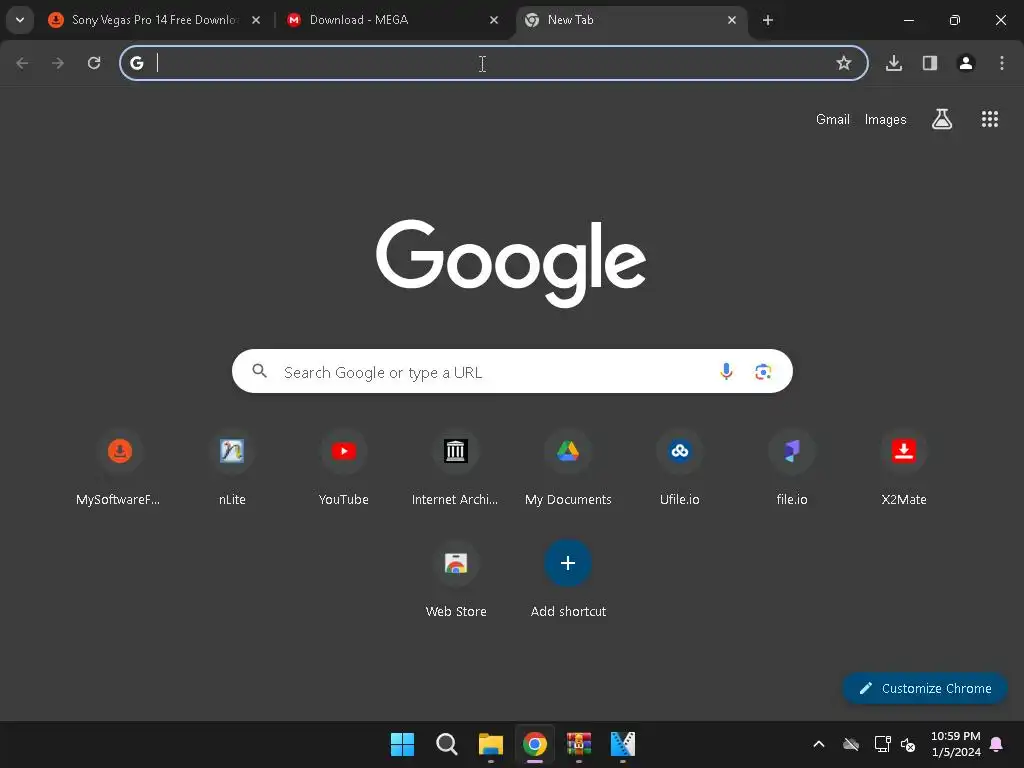Open Chrome three-dot menu
This screenshot has width=1024, height=768.
(x=1002, y=63)
